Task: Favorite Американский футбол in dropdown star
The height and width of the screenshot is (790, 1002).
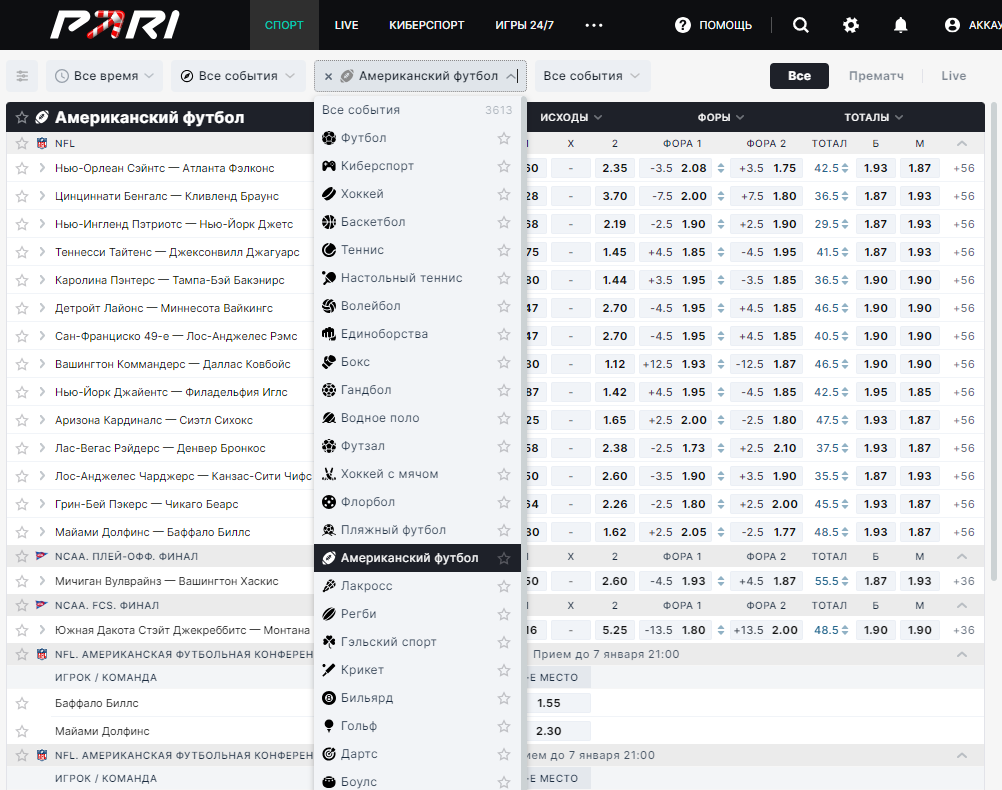Action: pos(504,558)
